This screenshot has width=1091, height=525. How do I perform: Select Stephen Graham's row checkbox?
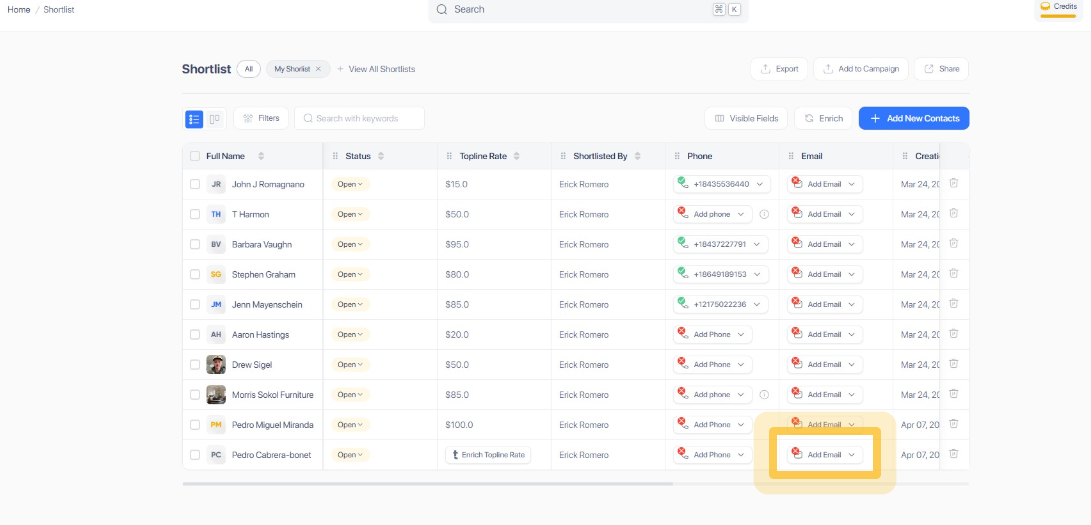[195, 274]
